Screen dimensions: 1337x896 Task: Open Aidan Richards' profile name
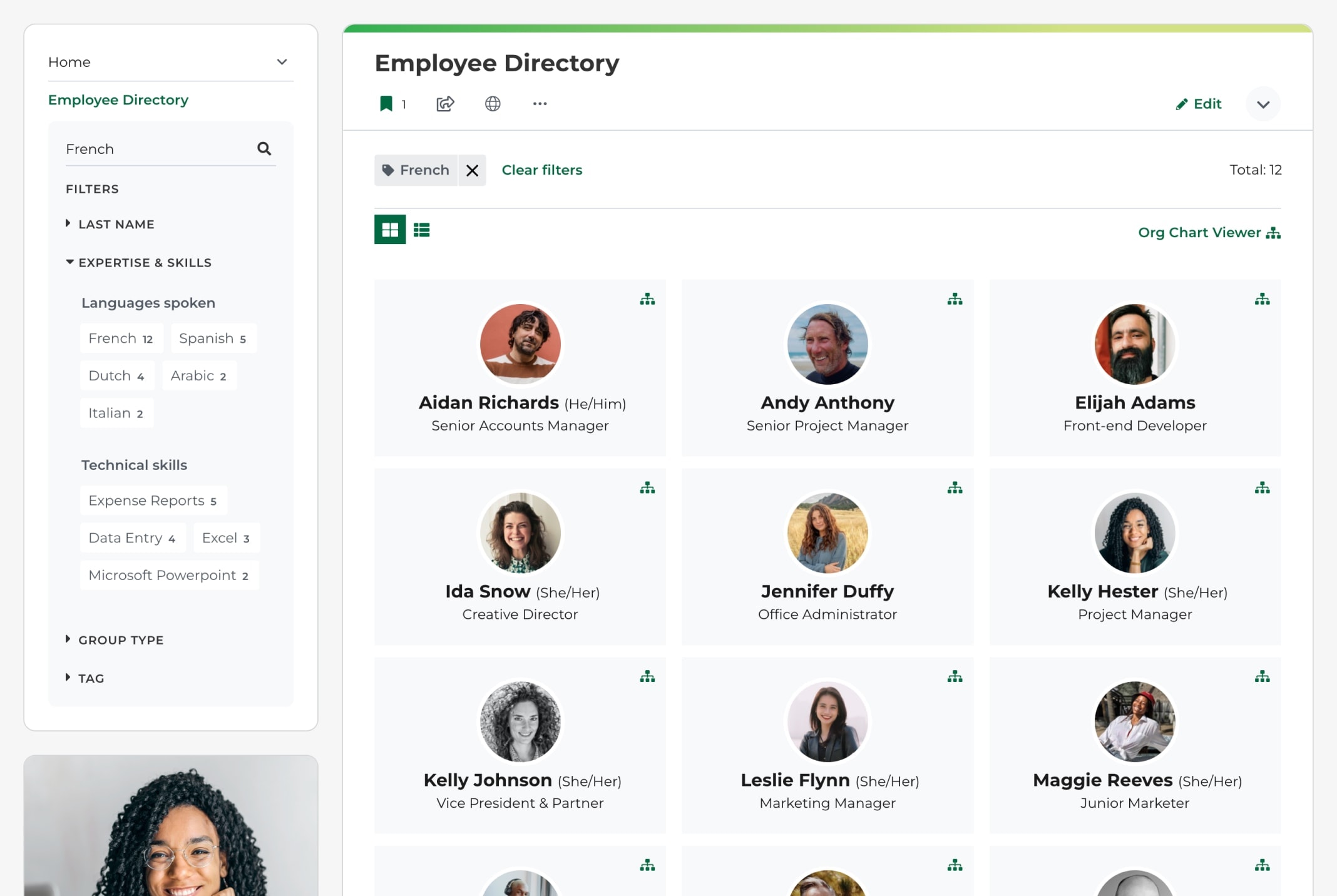point(489,402)
